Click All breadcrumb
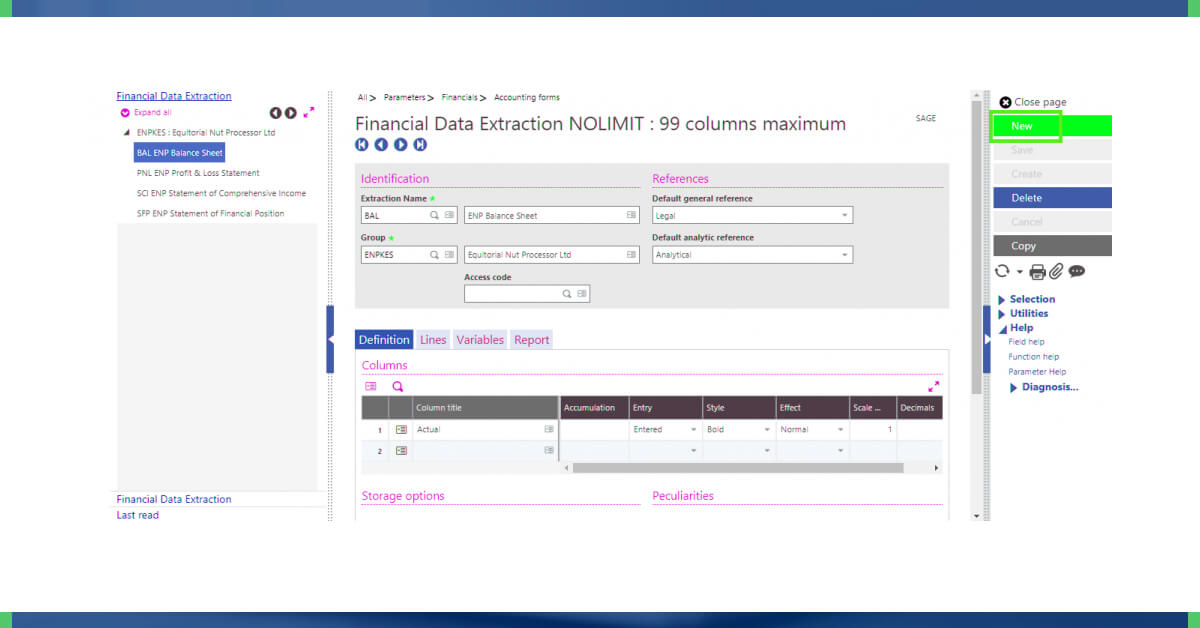Image resolution: width=1200 pixels, height=628 pixels. (x=362, y=97)
